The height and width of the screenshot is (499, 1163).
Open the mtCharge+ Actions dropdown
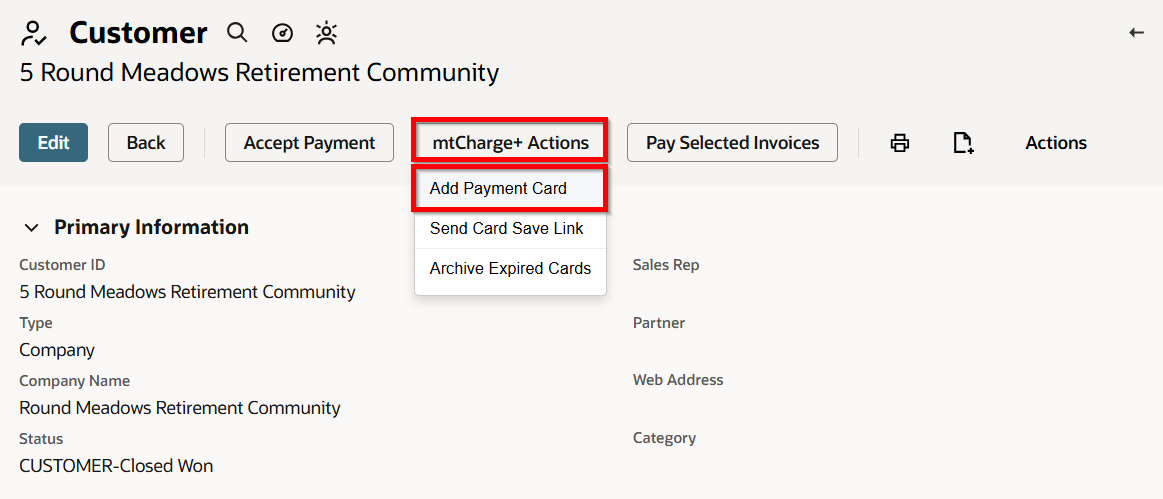510,142
